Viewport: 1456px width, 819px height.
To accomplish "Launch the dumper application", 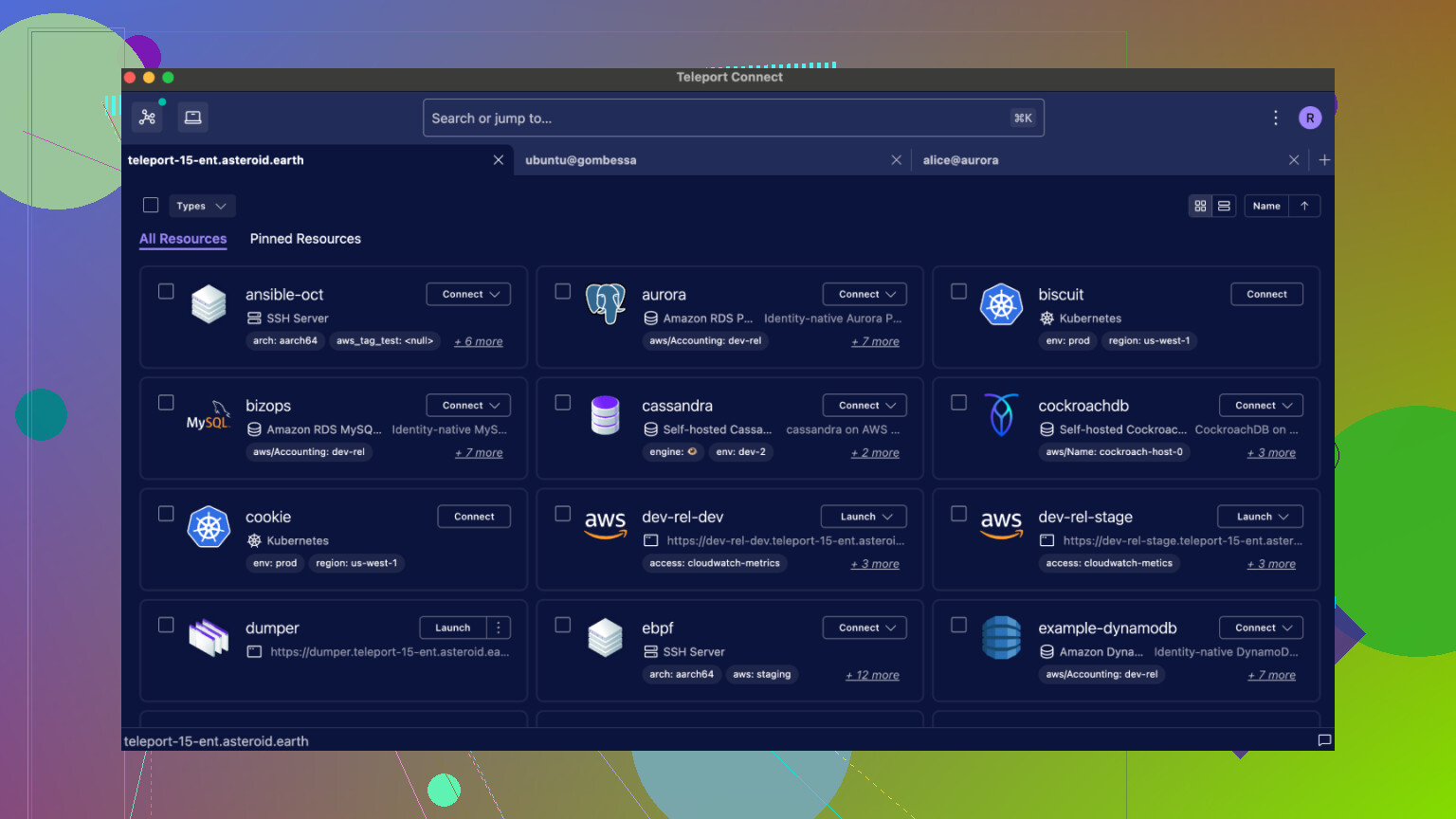I will (x=453, y=628).
